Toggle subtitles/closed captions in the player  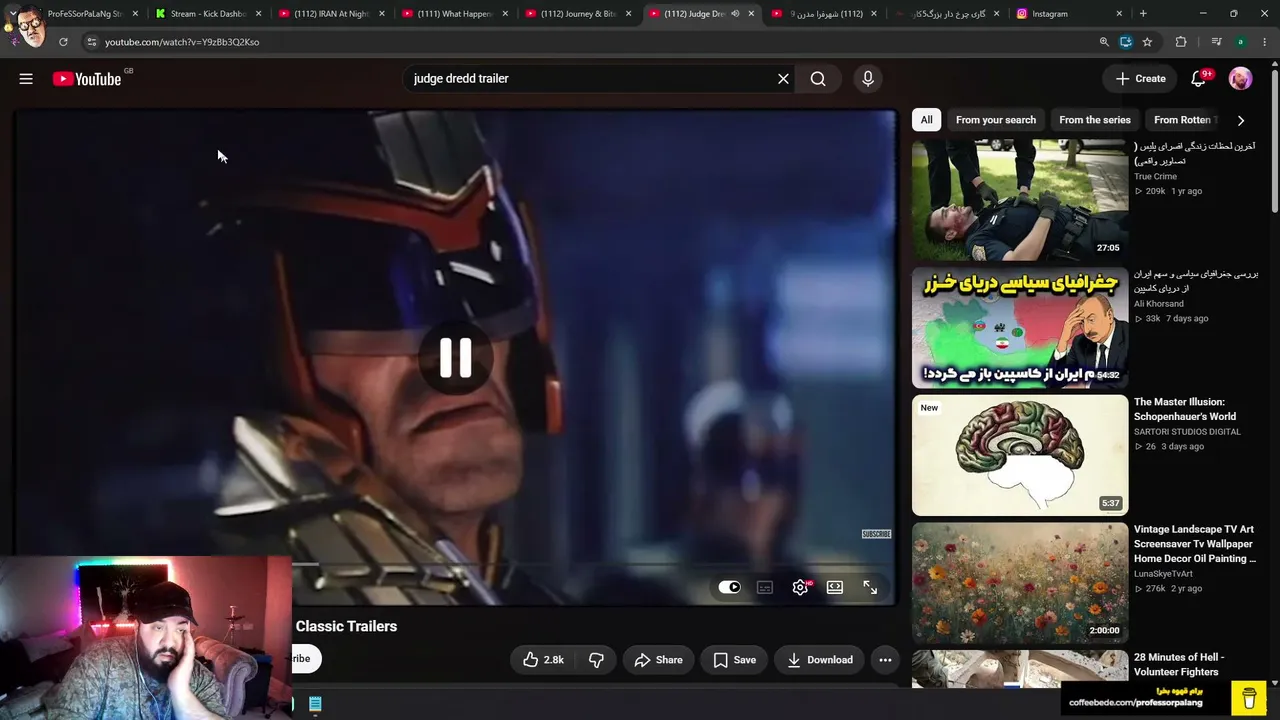[x=765, y=587]
